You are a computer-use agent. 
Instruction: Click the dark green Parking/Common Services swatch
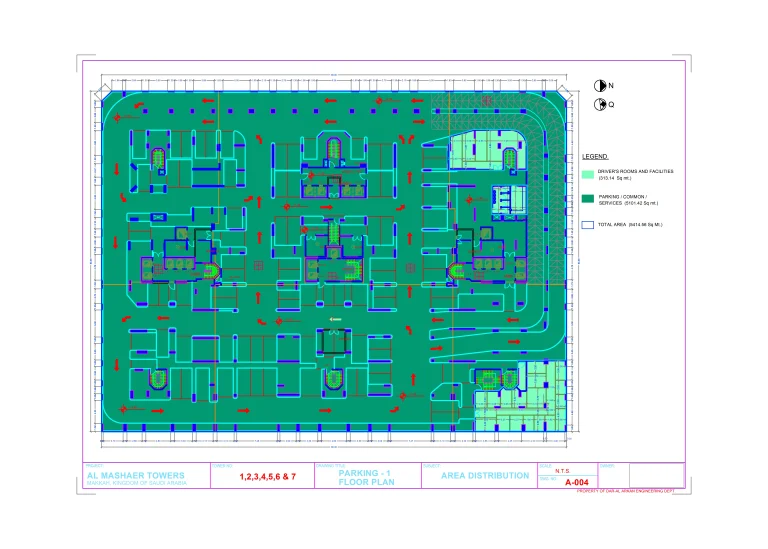click(588, 199)
